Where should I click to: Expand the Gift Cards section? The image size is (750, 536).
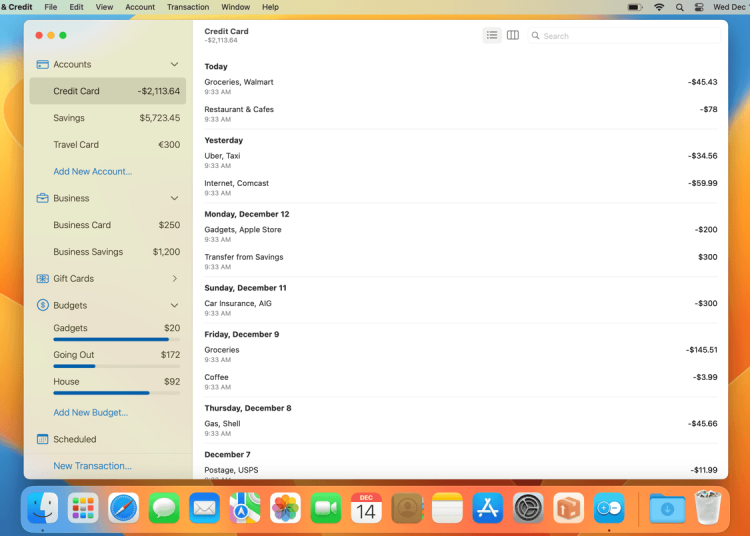coord(174,279)
